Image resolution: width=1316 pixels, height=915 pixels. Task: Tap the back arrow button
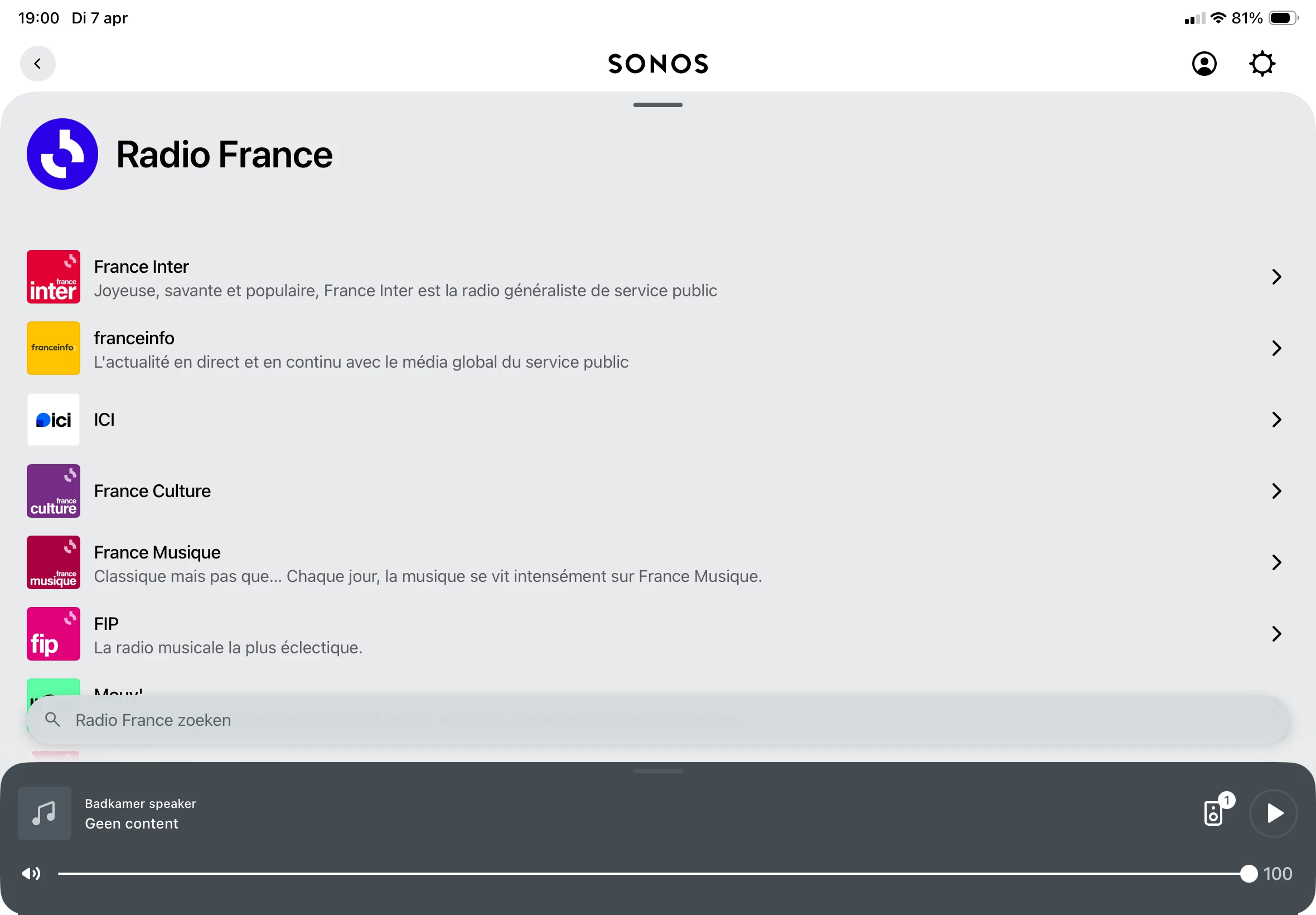pyautogui.click(x=38, y=64)
